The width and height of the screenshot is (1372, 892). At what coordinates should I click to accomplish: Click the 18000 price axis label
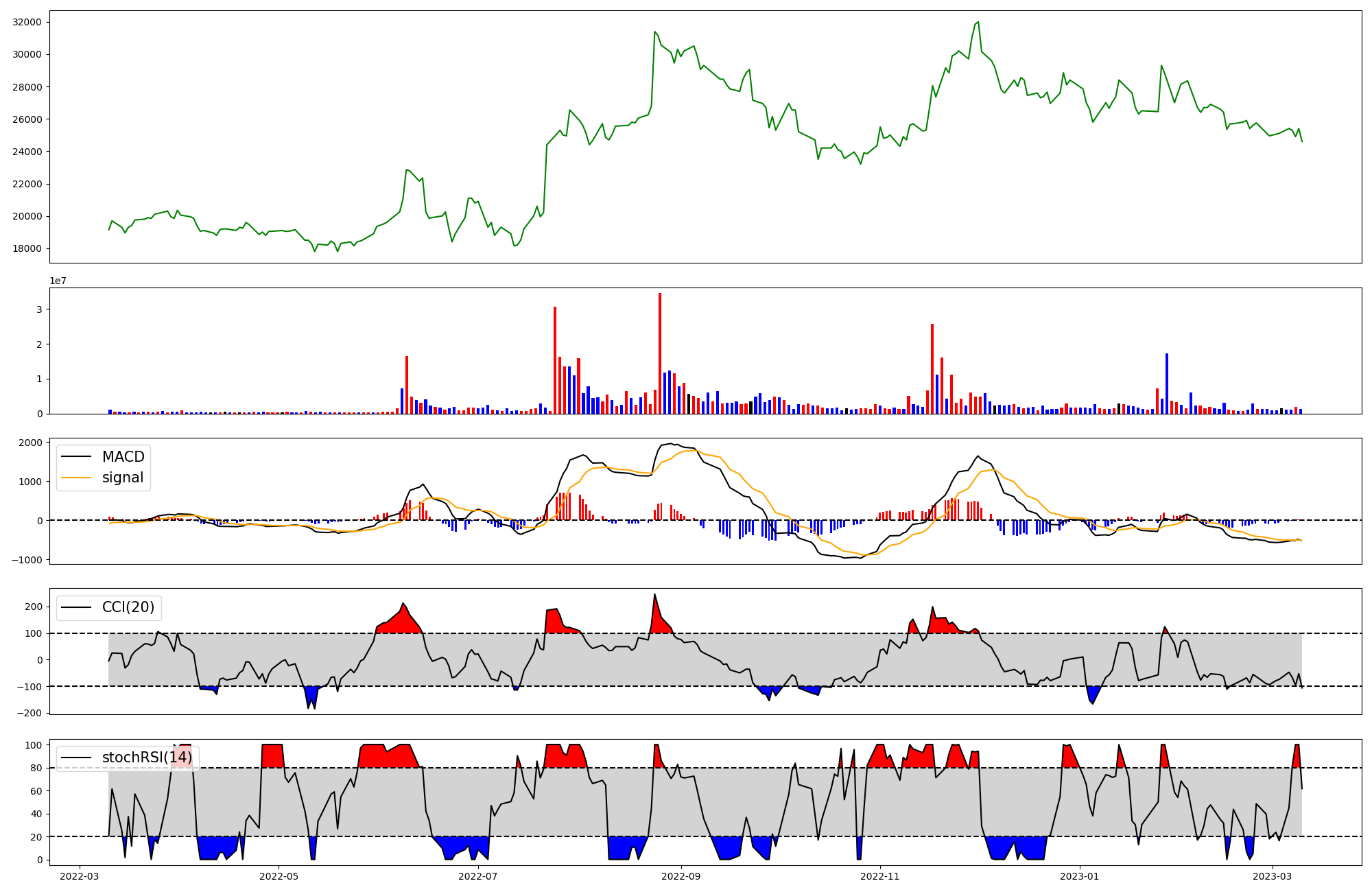click(x=27, y=248)
